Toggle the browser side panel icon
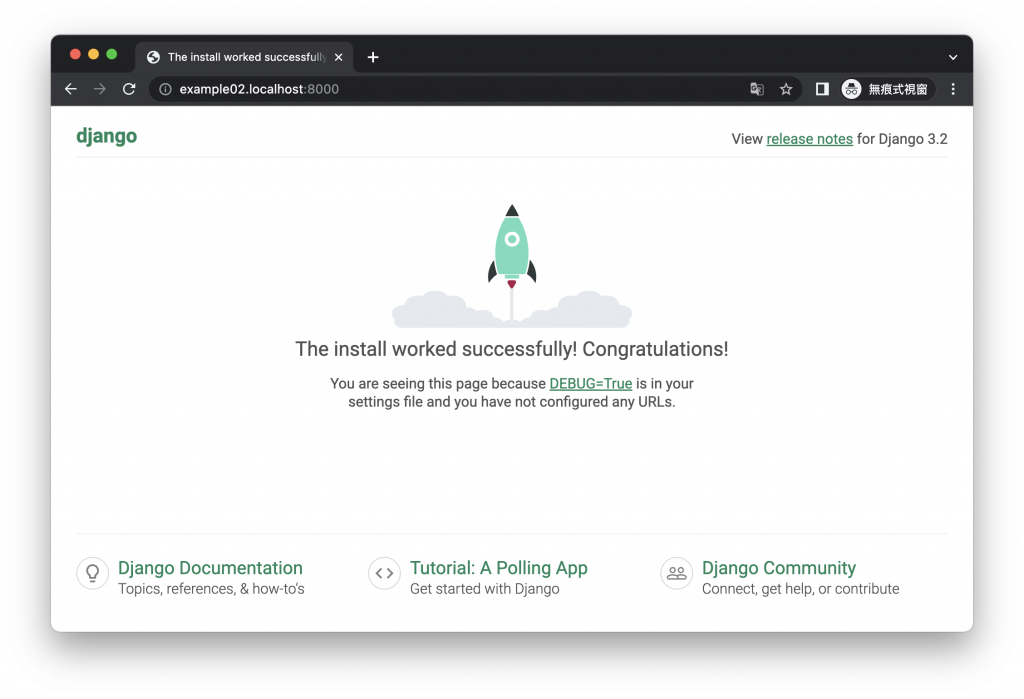The height and width of the screenshot is (699, 1024). point(822,89)
